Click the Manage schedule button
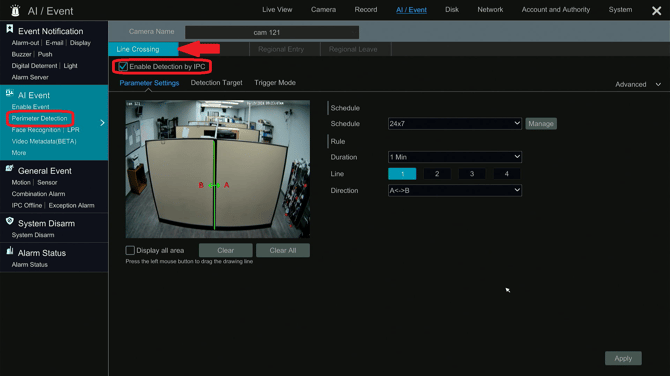 [541, 123]
